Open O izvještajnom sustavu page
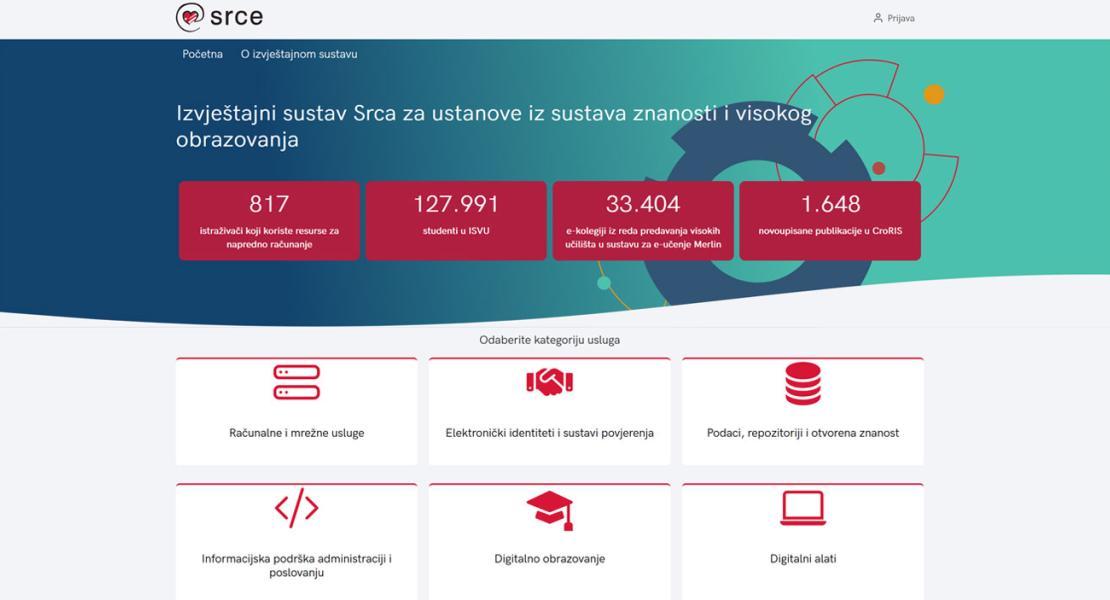The width and height of the screenshot is (1110, 600). [299, 54]
